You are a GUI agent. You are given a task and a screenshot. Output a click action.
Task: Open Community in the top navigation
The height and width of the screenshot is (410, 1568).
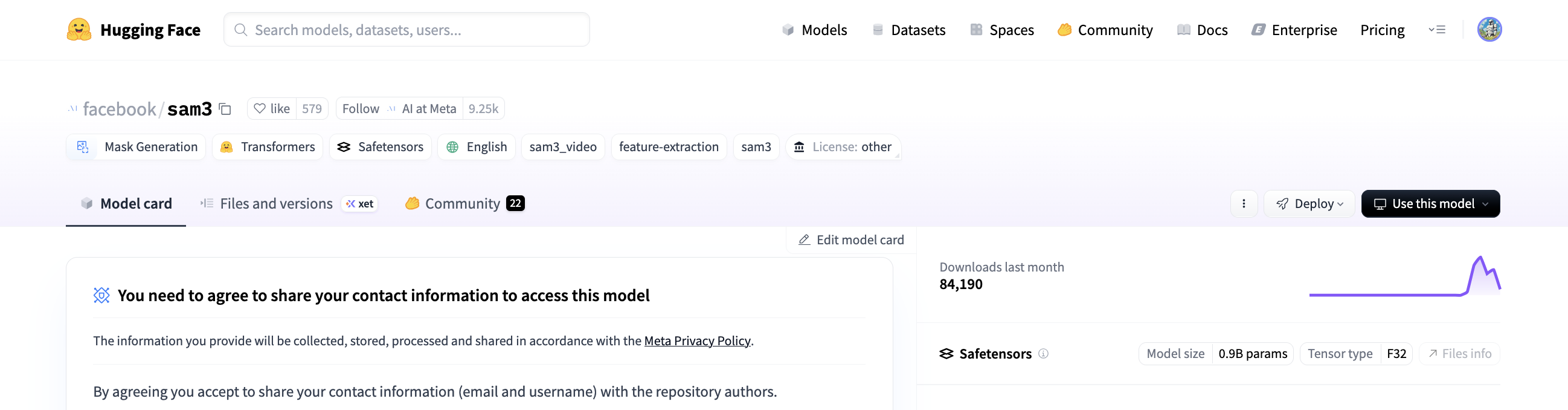[1105, 30]
